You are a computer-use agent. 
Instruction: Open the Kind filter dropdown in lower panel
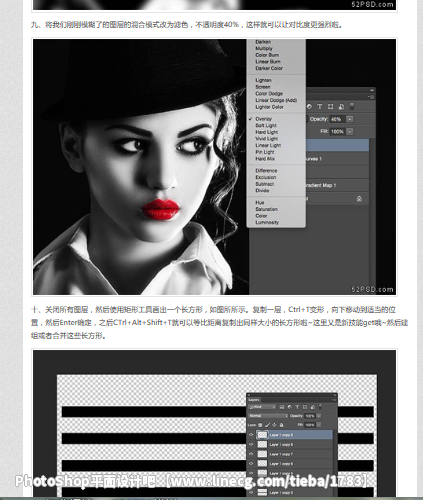tap(262, 407)
